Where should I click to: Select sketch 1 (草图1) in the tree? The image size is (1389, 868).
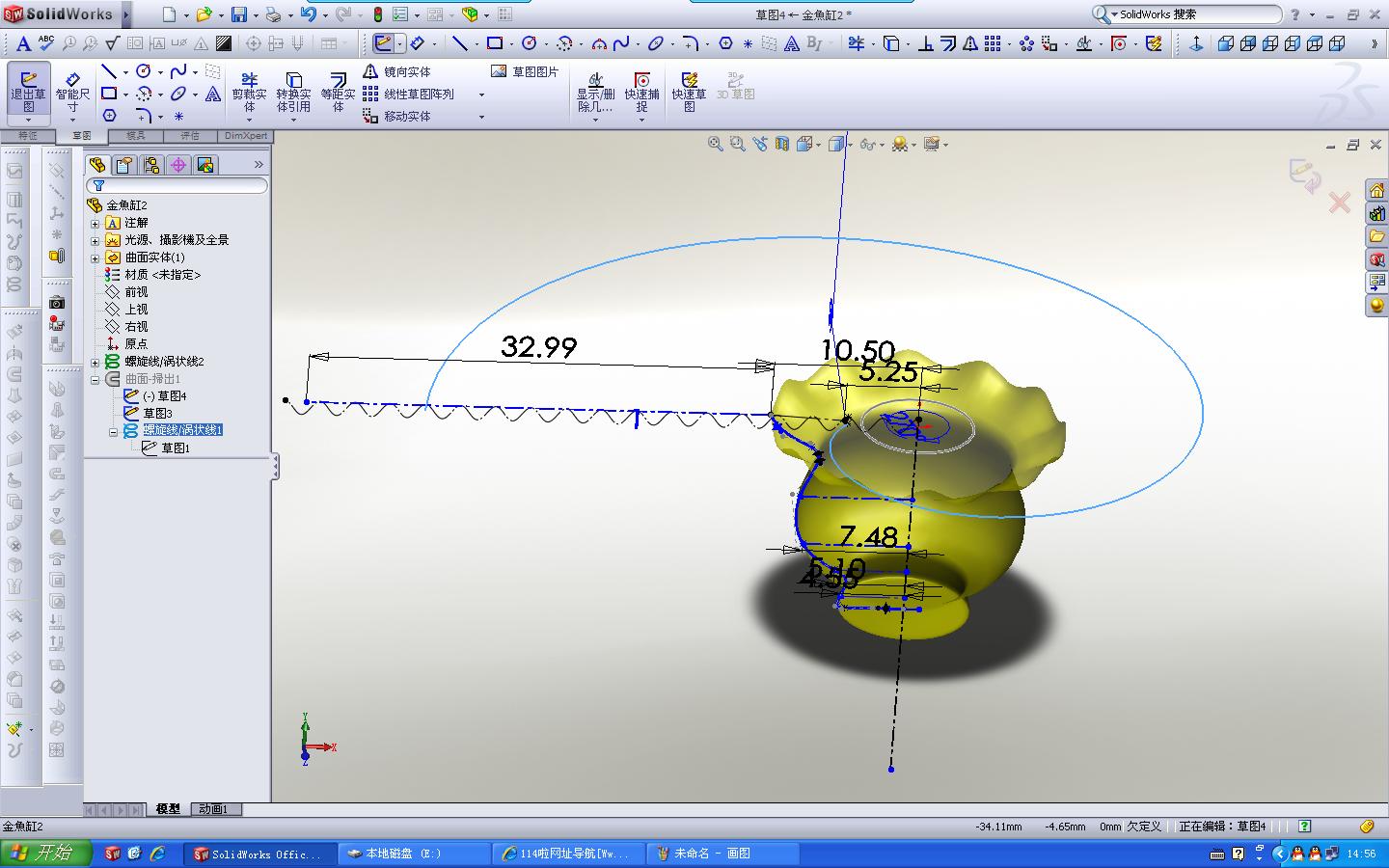[176, 448]
